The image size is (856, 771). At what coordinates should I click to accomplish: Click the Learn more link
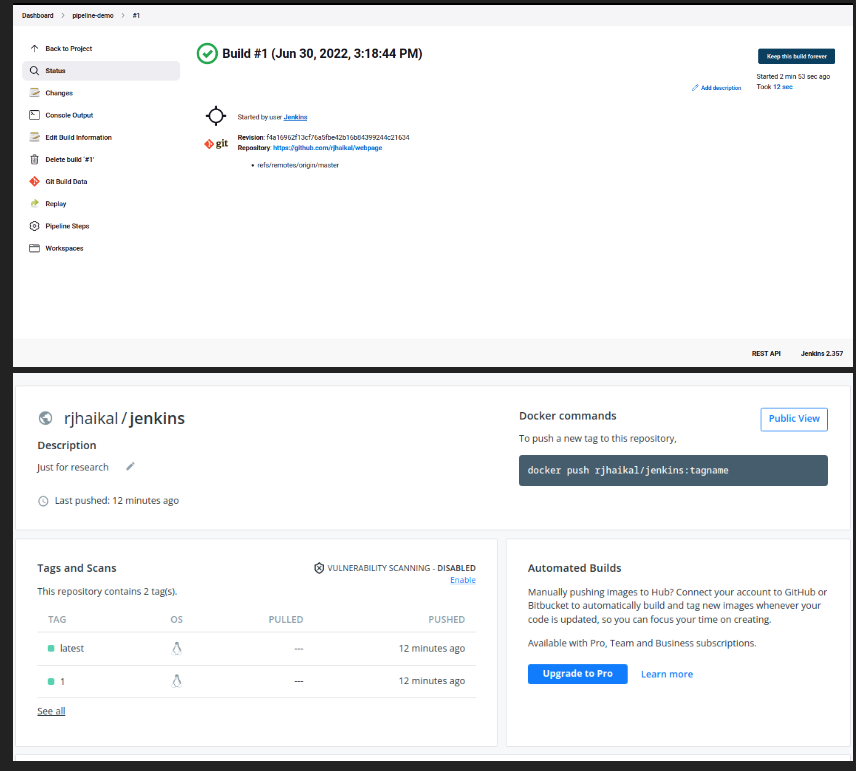click(x=667, y=674)
